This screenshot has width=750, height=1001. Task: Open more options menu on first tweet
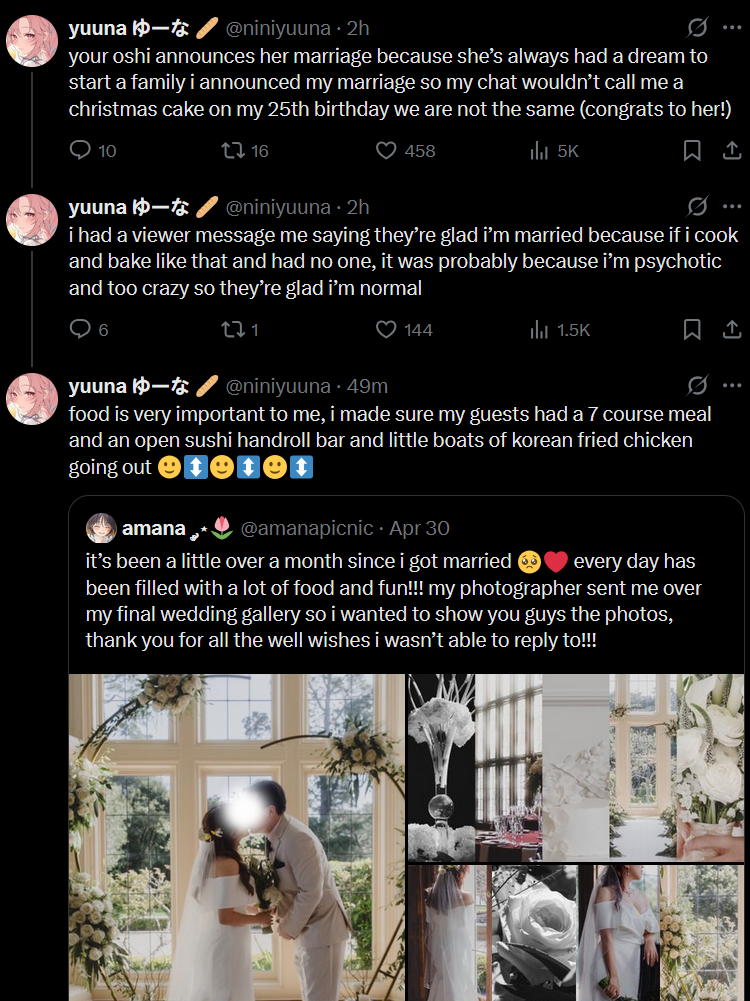click(x=732, y=28)
